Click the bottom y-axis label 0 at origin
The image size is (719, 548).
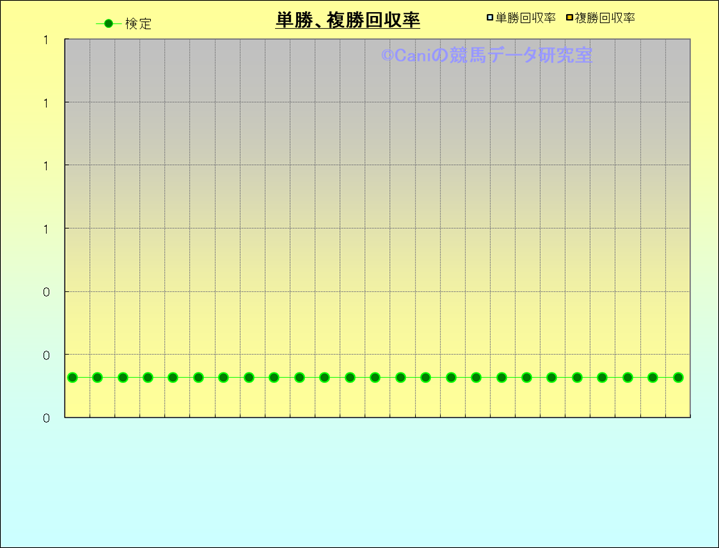coord(46,418)
